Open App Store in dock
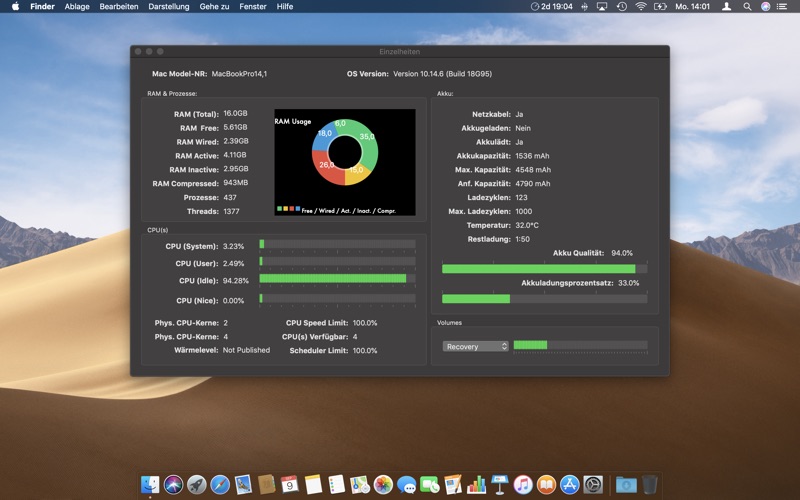This screenshot has width=800, height=500. 570,485
